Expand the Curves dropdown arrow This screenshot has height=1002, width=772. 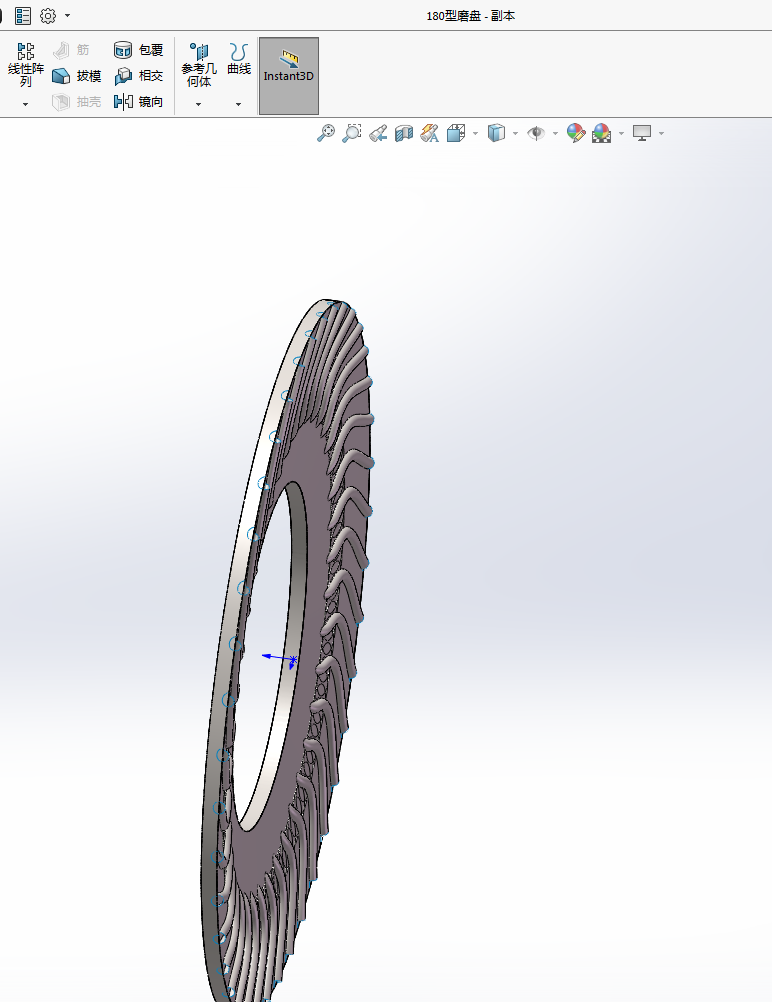238,104
